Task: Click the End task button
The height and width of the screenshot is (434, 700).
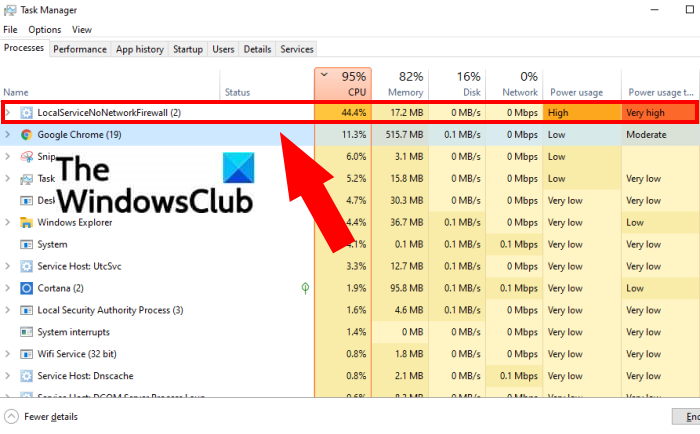Action: (688, 417)
